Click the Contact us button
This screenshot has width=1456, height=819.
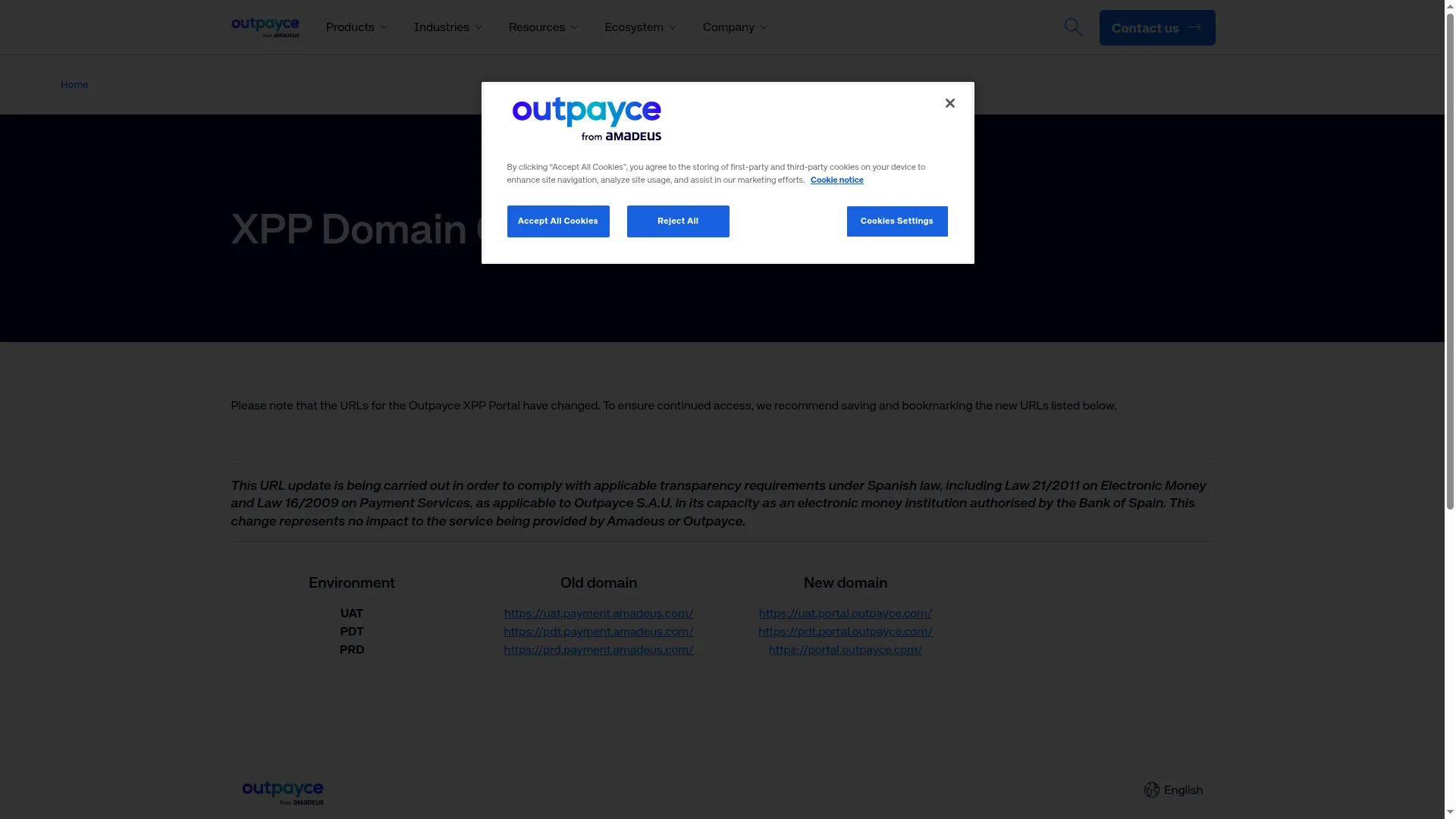tap(1157, 27)
